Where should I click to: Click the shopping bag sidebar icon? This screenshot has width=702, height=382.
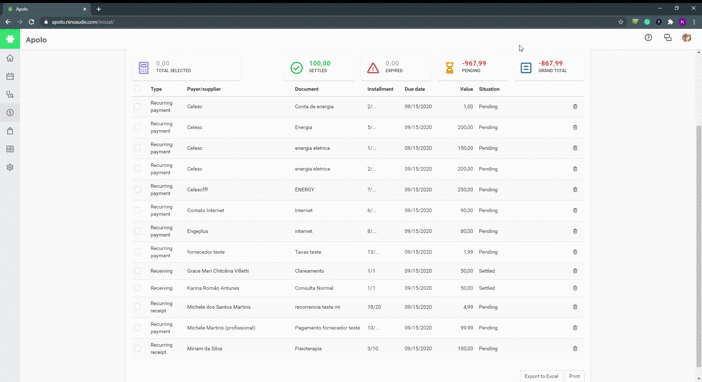click(10, 131)
